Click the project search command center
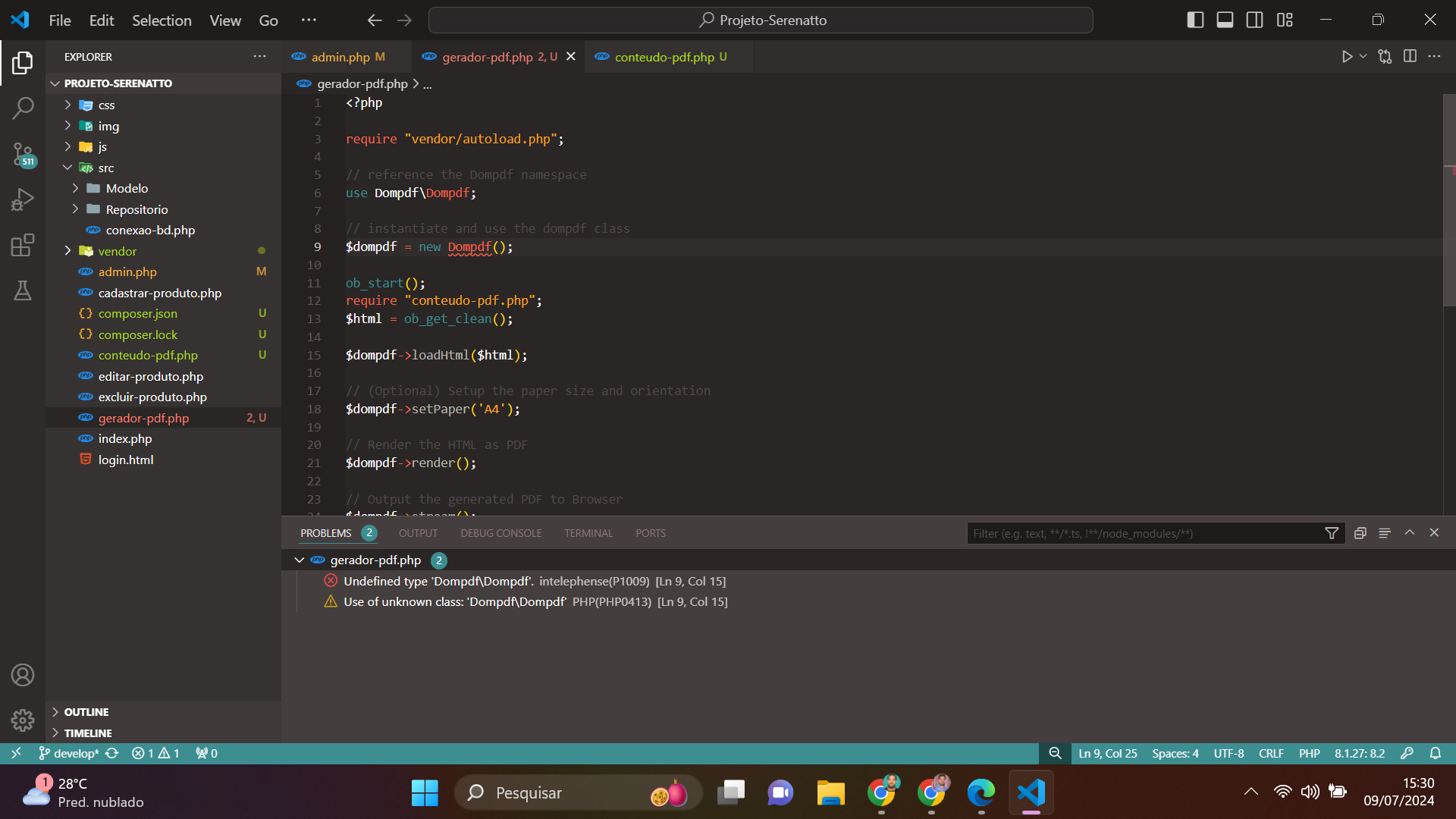The width and height of the screenshot is (1456, 819). [x=761, y=20]
